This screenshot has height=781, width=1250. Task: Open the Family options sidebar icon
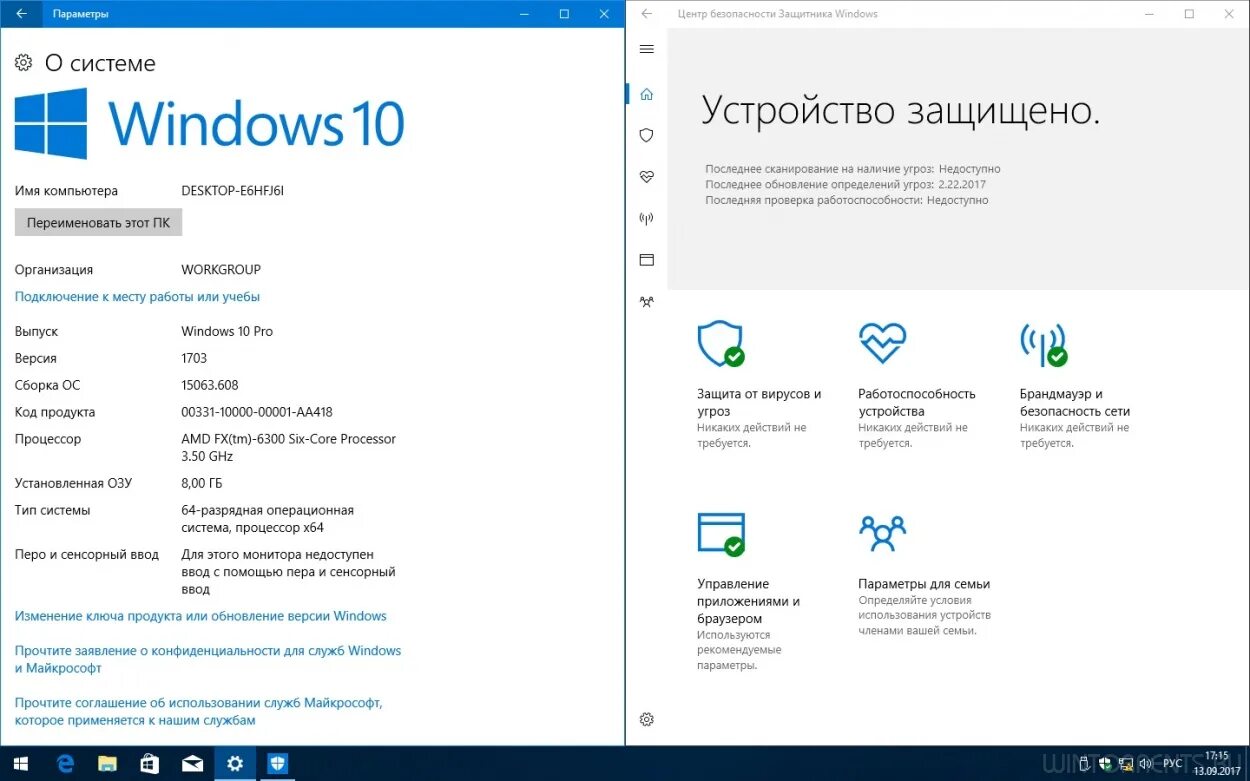(x=646, y=301)
